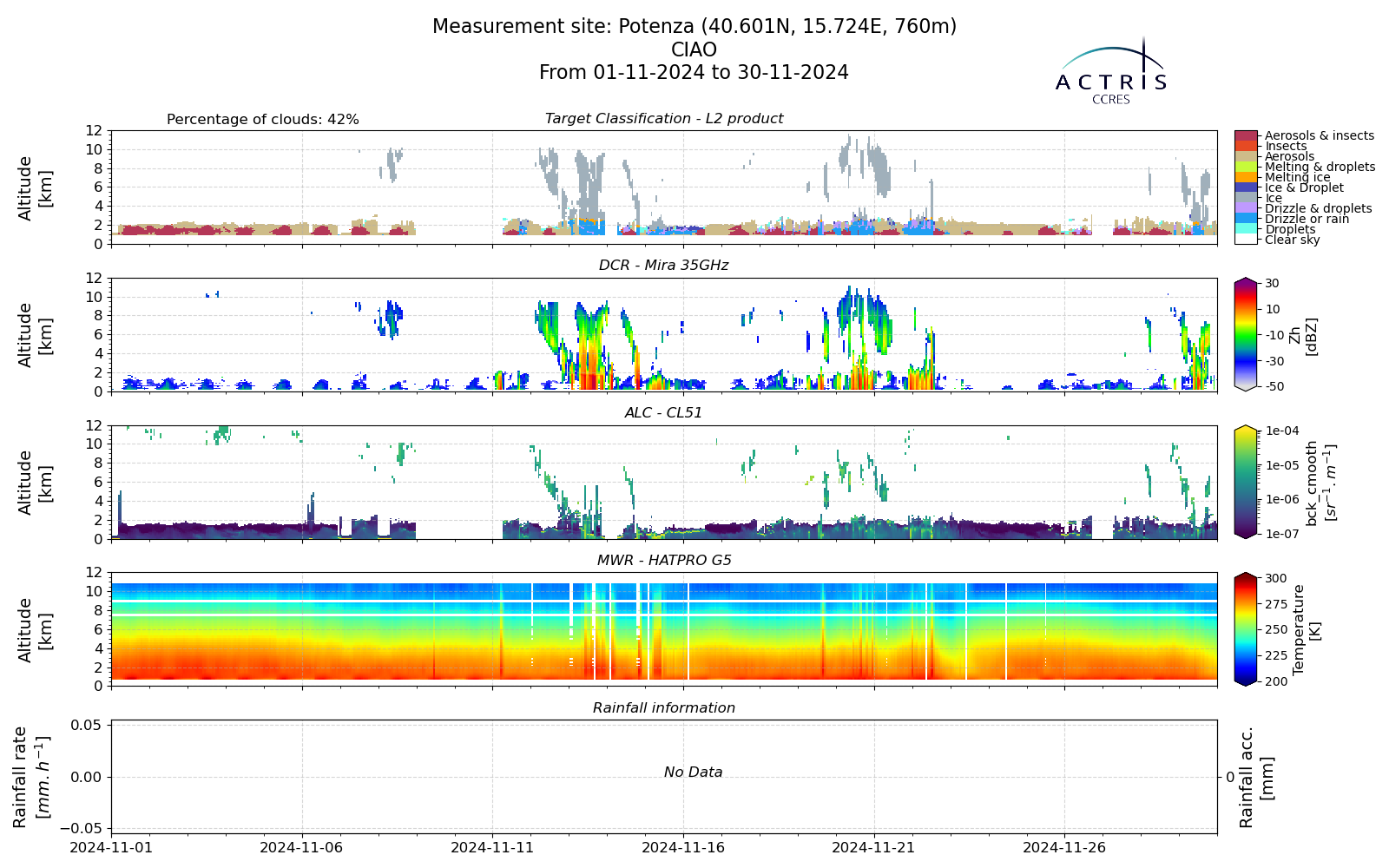This screenshot has width=1389, height=868.
Task: Click the 2024-11-26 date tick label
Action: click(x=1065, y=847)
